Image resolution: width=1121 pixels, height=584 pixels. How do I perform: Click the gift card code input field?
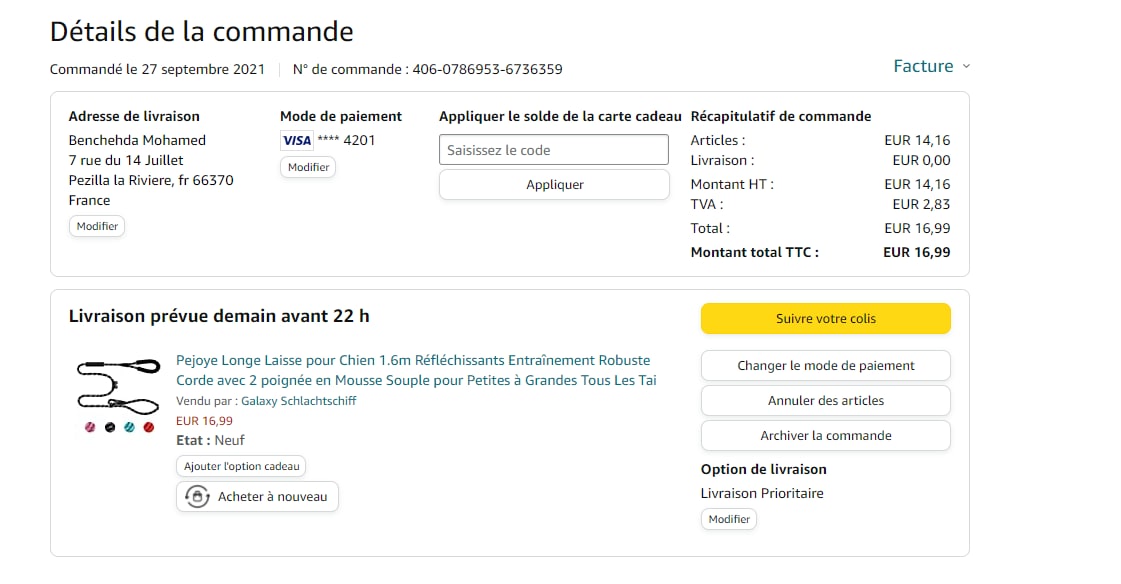pyautogui.click(x=553, y=150)
